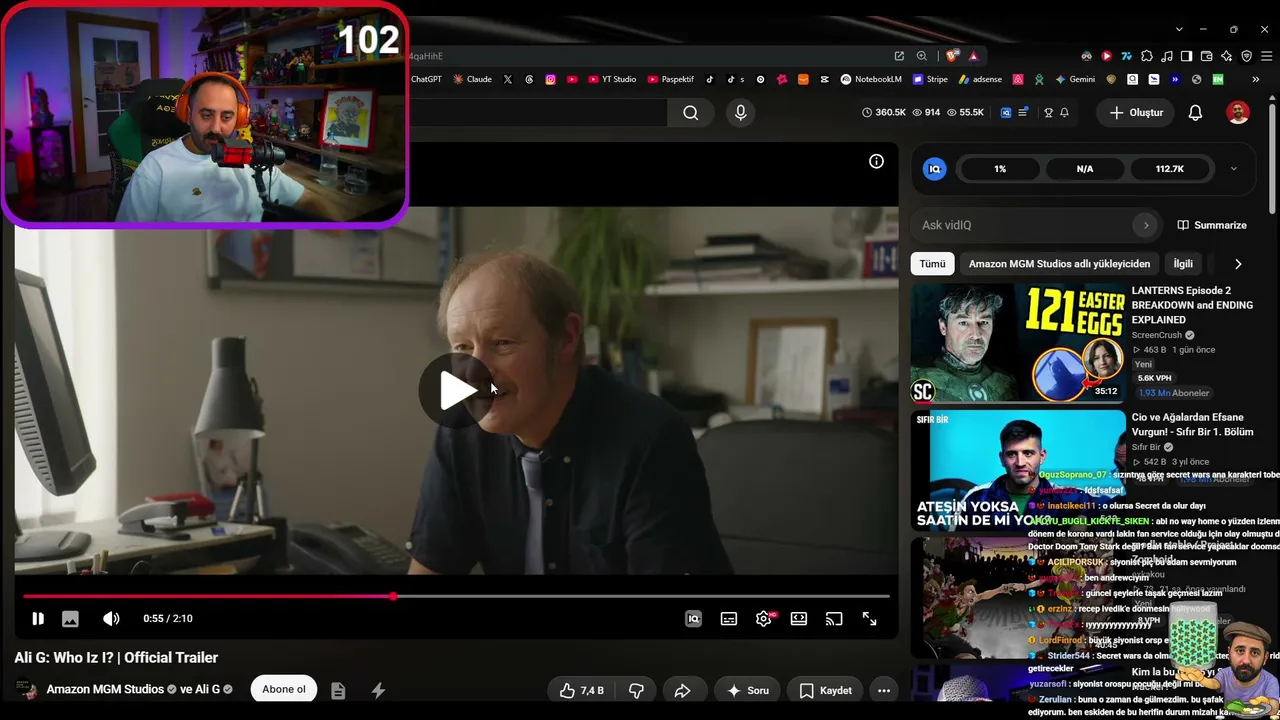Pause the video with the player pause button

pyautogui.click(x=38, y=619)
